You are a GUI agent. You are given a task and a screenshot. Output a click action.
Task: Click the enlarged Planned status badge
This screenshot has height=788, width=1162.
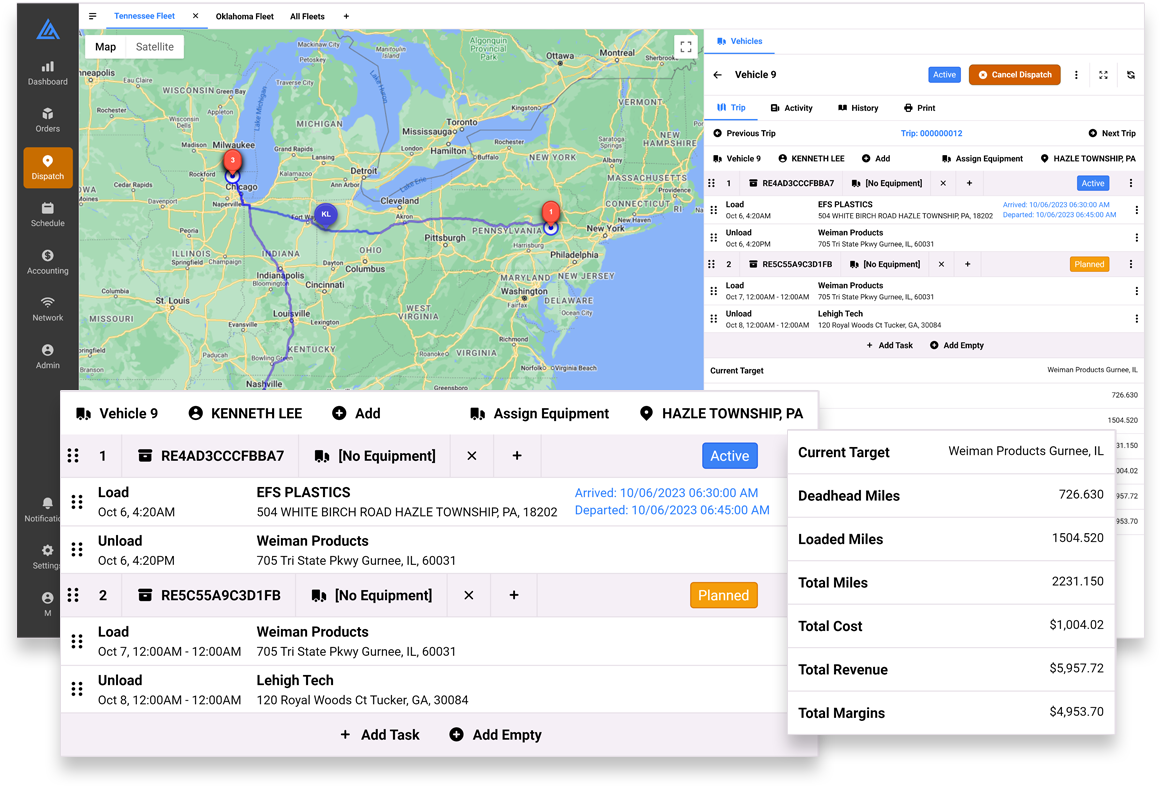723,595
